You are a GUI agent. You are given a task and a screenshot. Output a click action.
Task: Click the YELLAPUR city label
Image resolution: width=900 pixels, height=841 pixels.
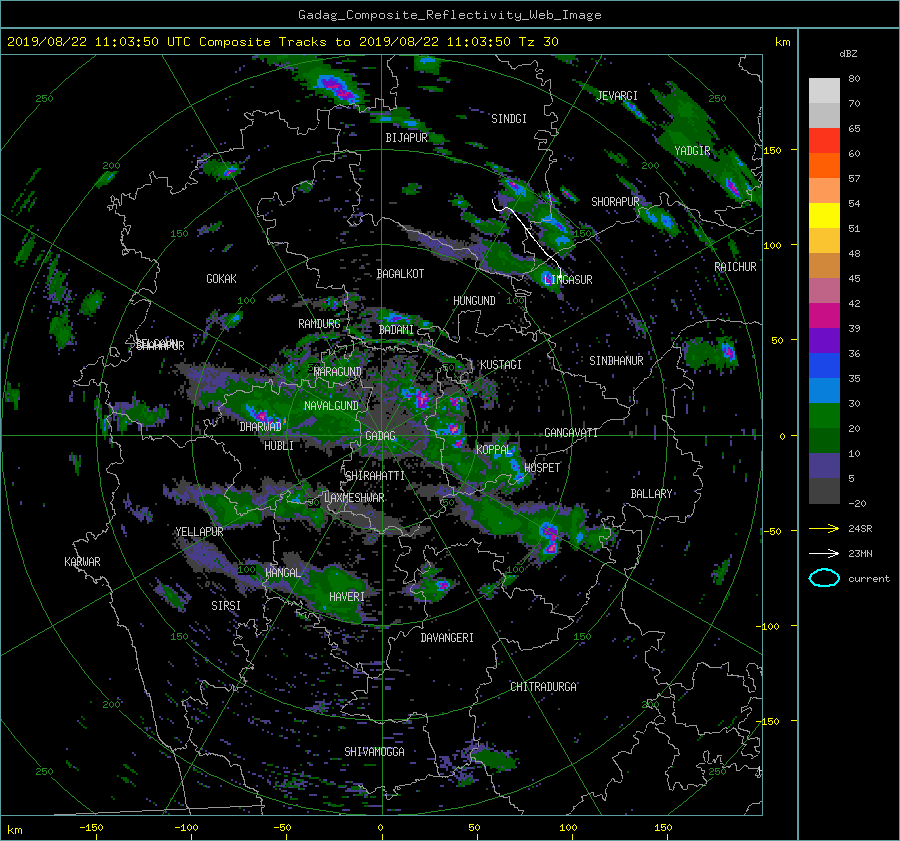pos(199,532)
